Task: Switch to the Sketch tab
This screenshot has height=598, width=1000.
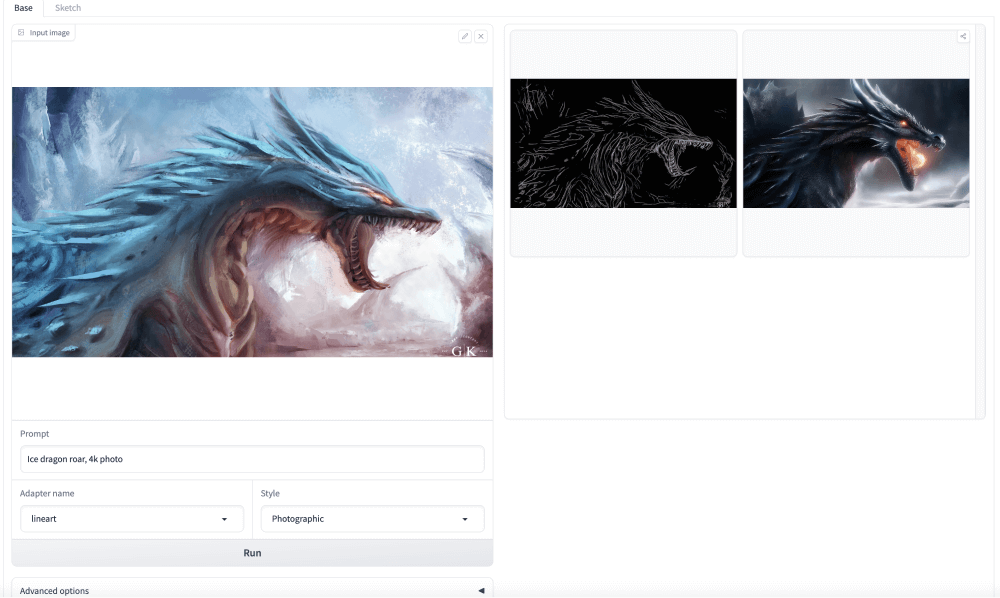Action: [68, 8]
